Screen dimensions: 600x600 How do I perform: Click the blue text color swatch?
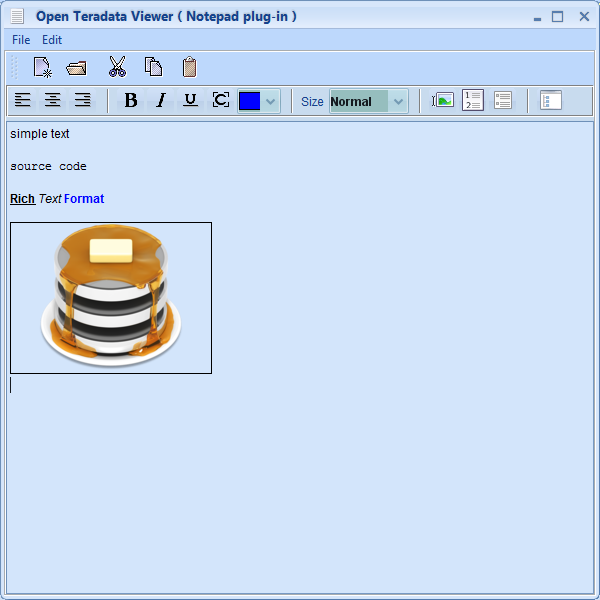coord(249,101)
